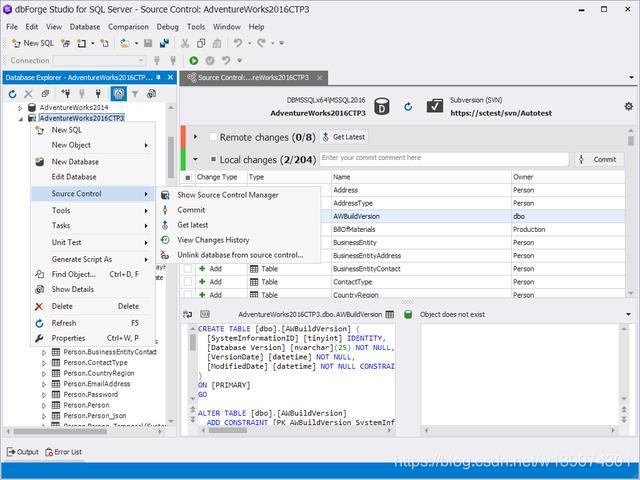
Task: Check the ContactType row checkbox
Action: click(x=187, y=282)
